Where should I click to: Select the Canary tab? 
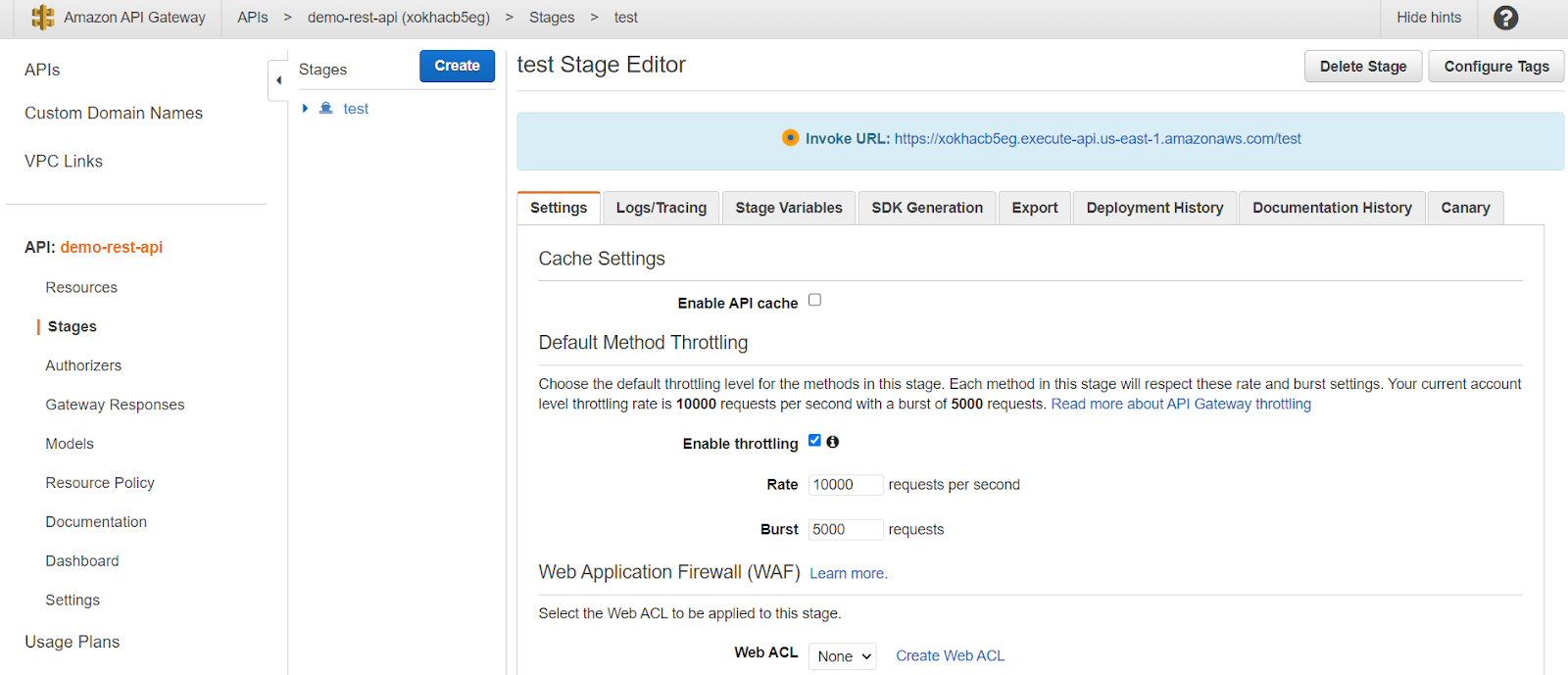click(x=1465, y=208)
